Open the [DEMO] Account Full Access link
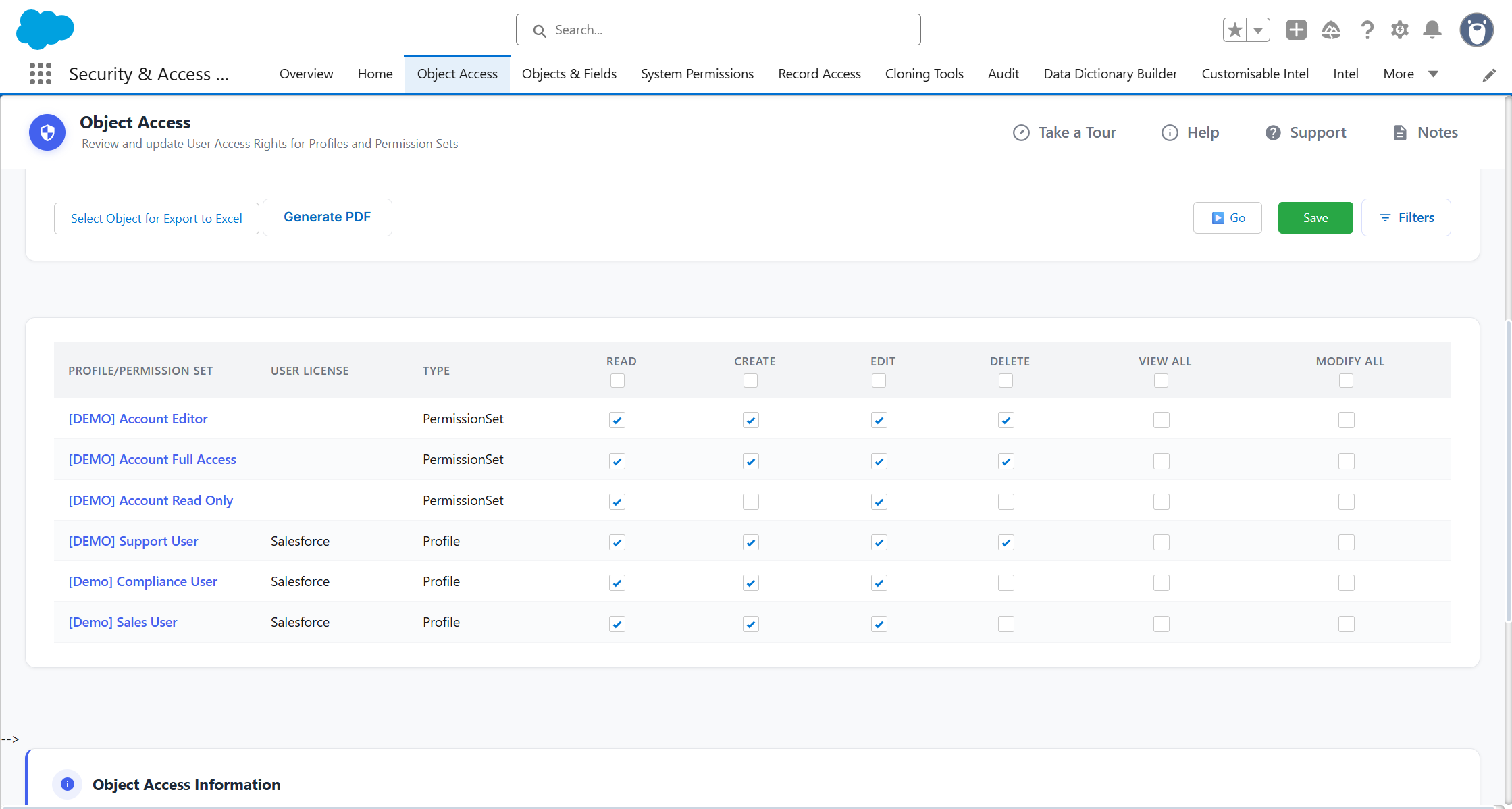This screenshot has height=809, width=1512. tap(152, 459)
